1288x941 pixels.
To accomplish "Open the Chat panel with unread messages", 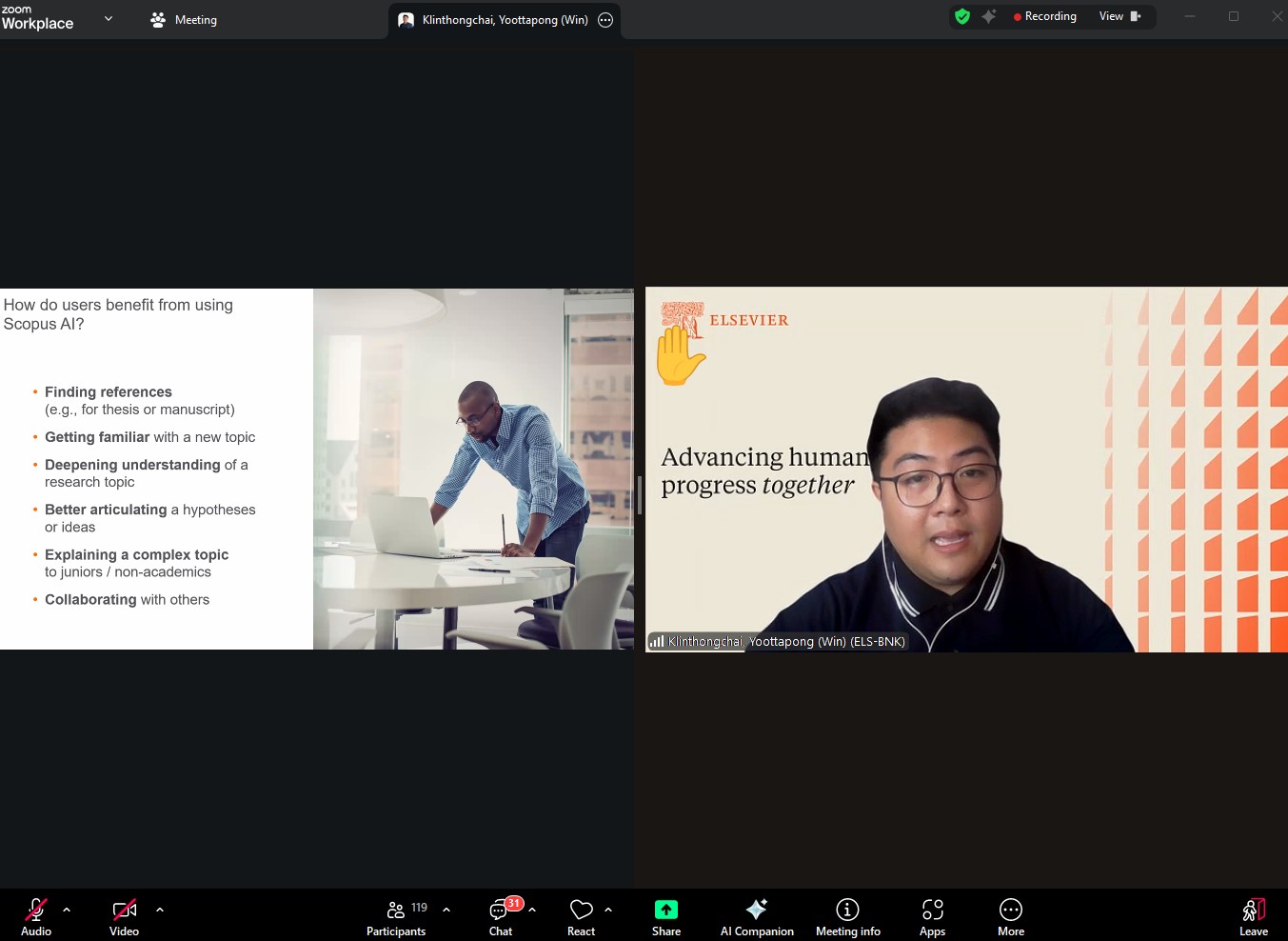I will click(x=500, y=917).
